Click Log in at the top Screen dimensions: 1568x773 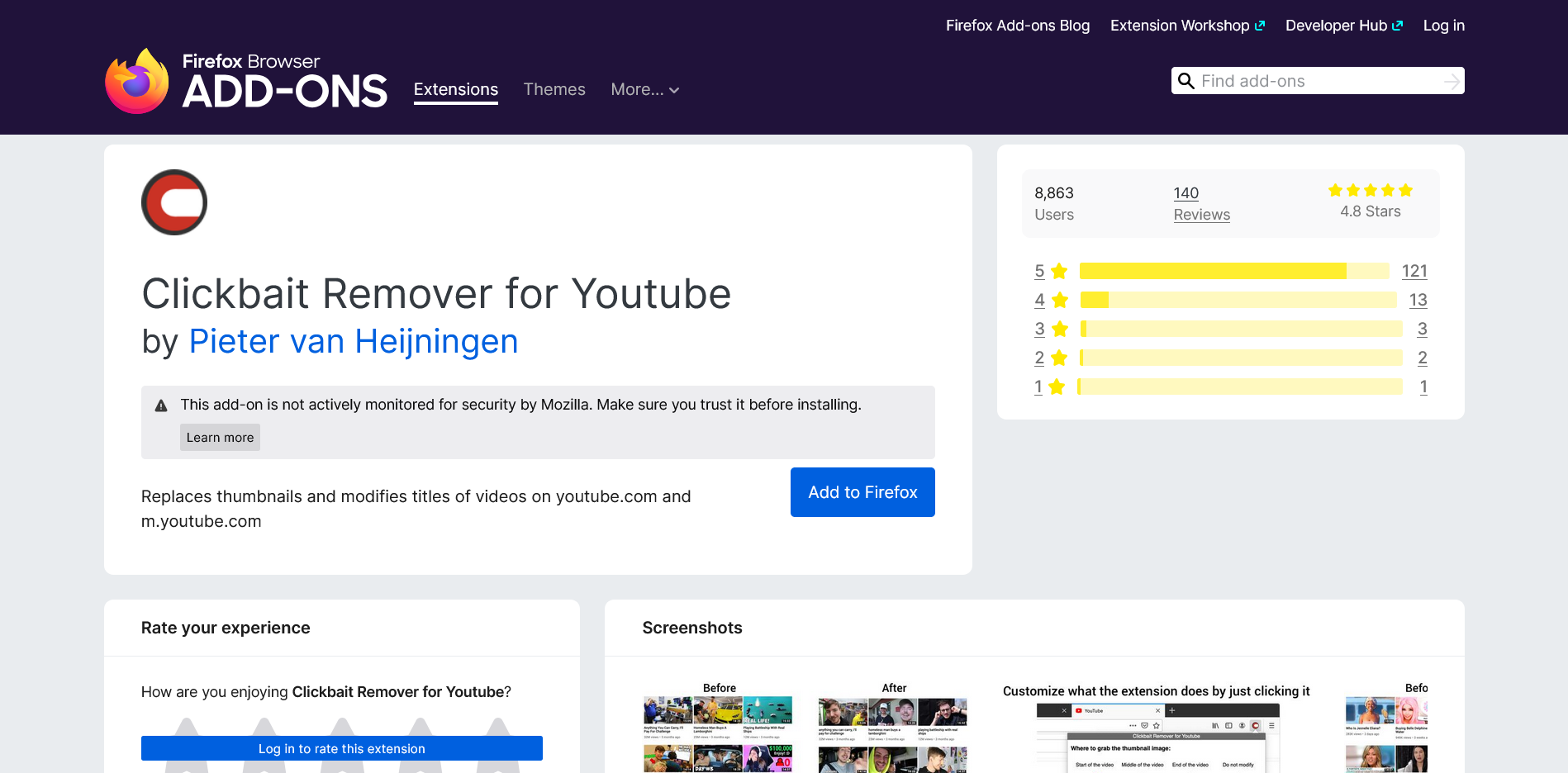1443,26
